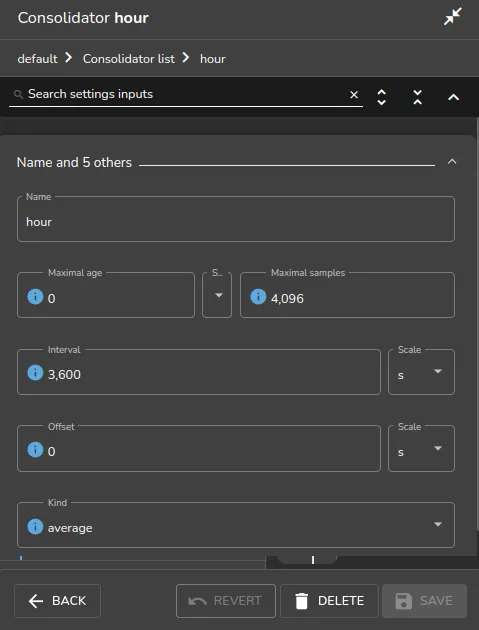The width and height of the screenshot is (479, 630).
Task: Show info for Maximal age
Action: click(x=35, y=297)
